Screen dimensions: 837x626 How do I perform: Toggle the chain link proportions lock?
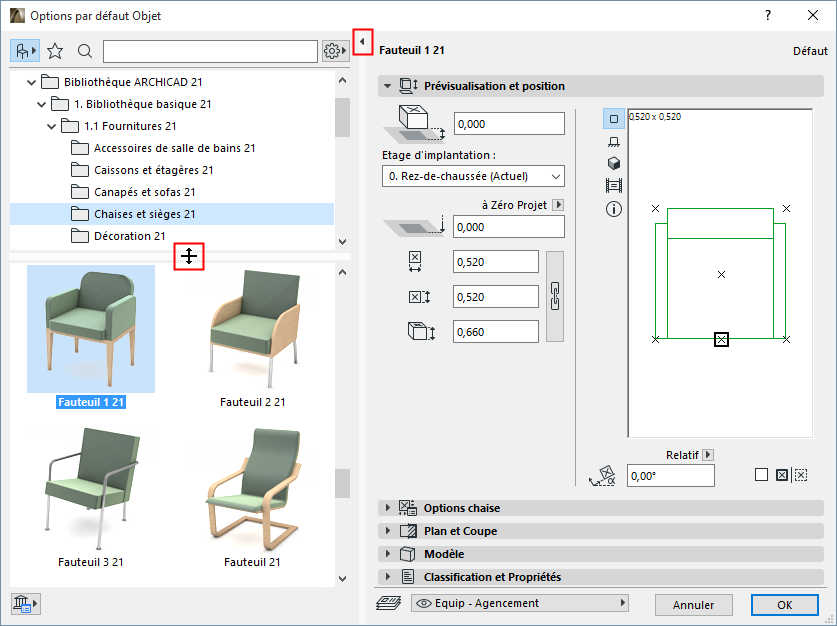(x=555, y=297)
